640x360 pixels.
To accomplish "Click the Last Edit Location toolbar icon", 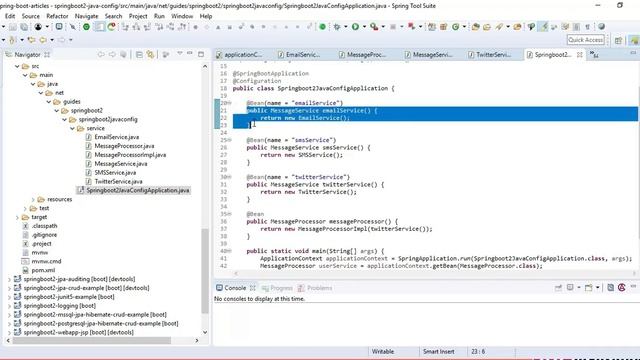I will click(x=31, y=40).
